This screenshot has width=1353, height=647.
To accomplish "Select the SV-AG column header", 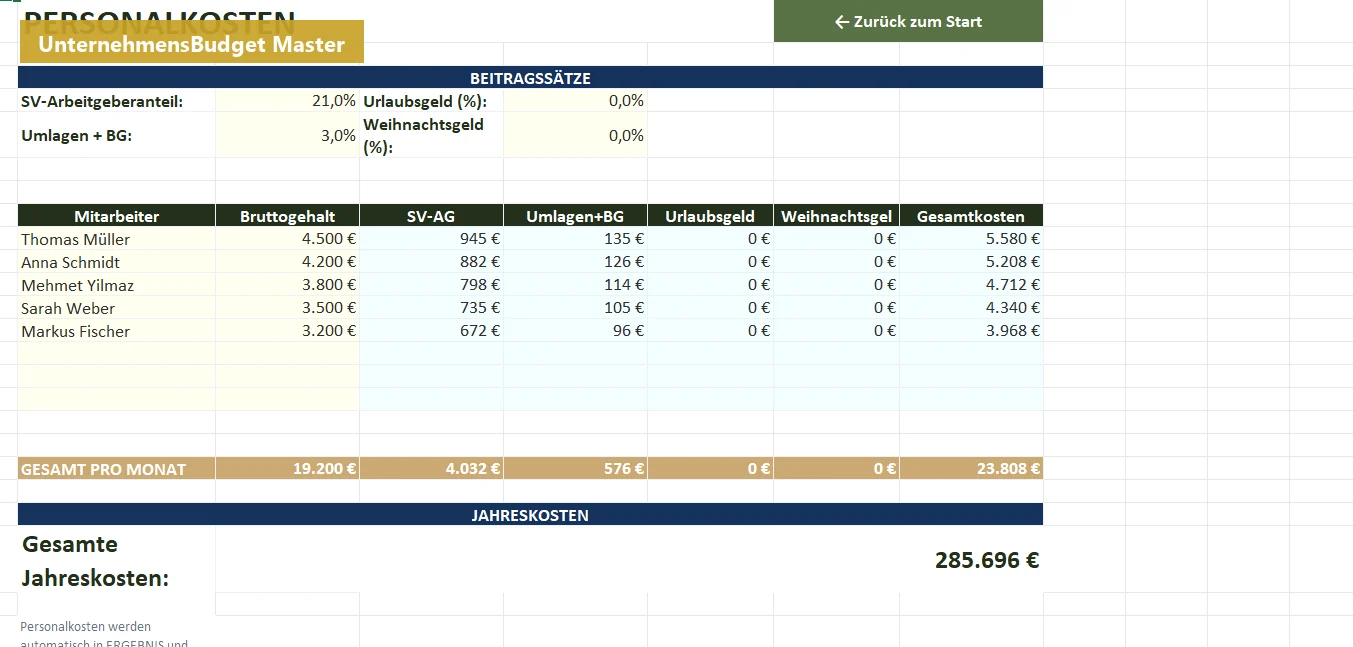I will tap(432, 216).
